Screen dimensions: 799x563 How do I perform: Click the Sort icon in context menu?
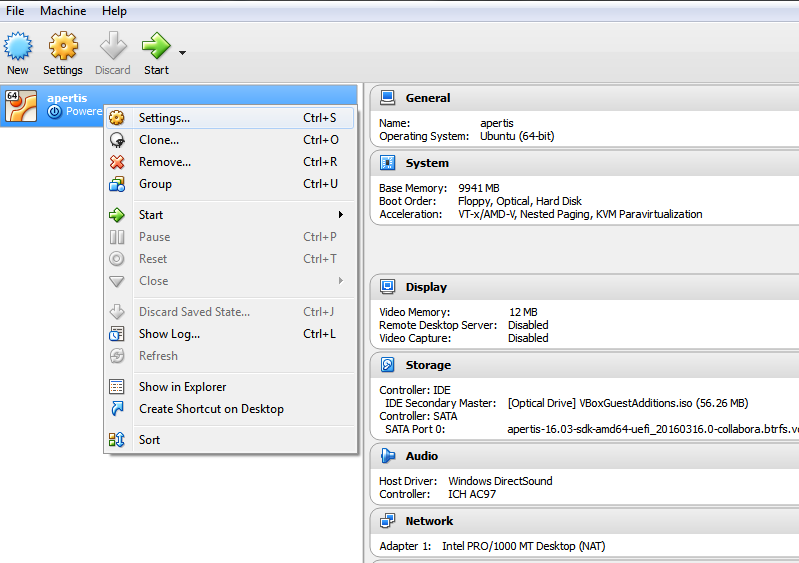[x=117, y=440]
